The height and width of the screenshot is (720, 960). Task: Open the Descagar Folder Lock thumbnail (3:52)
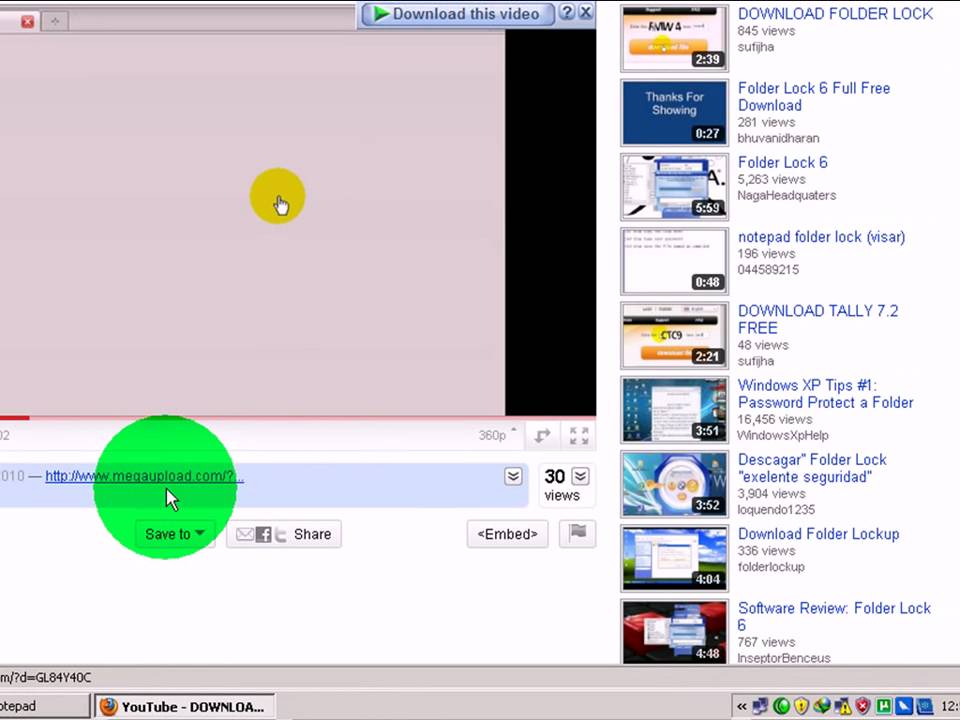tap(674, 484)
